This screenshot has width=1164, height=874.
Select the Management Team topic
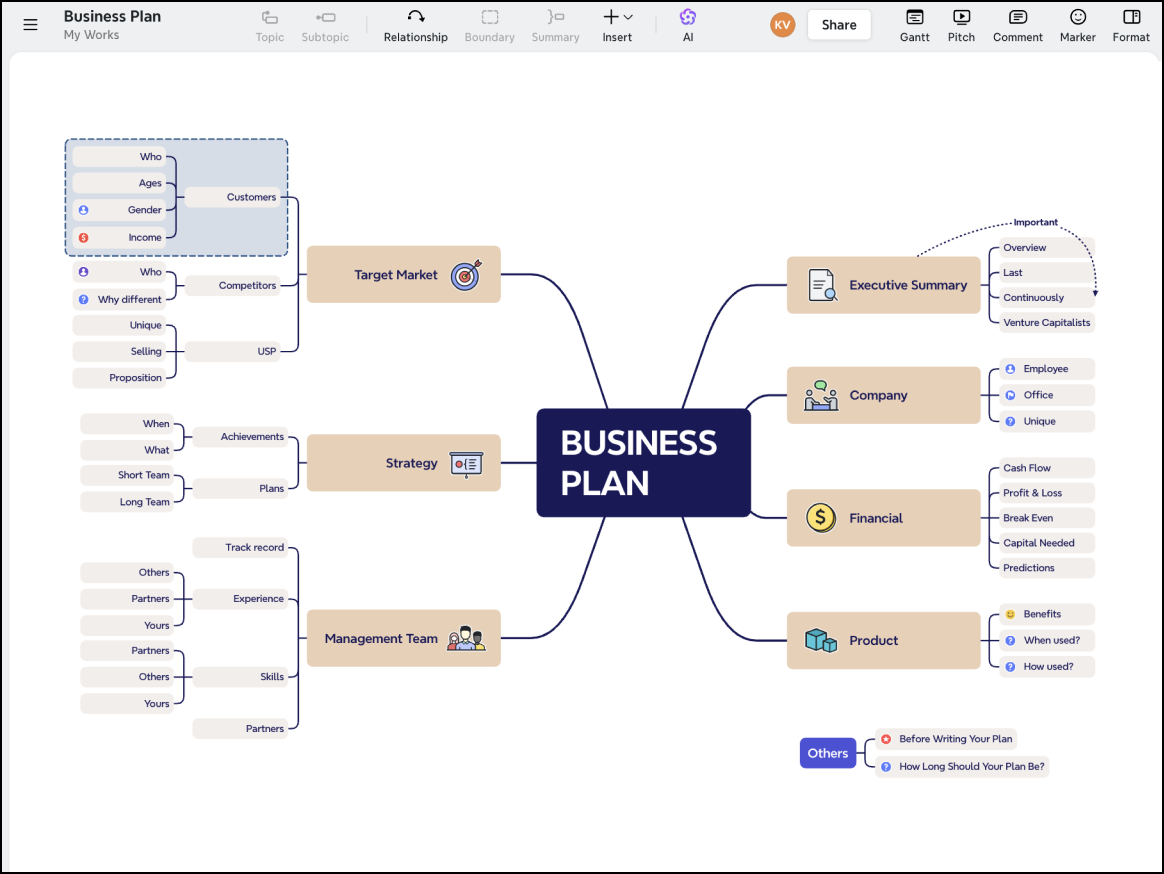[x=403, y=639]
